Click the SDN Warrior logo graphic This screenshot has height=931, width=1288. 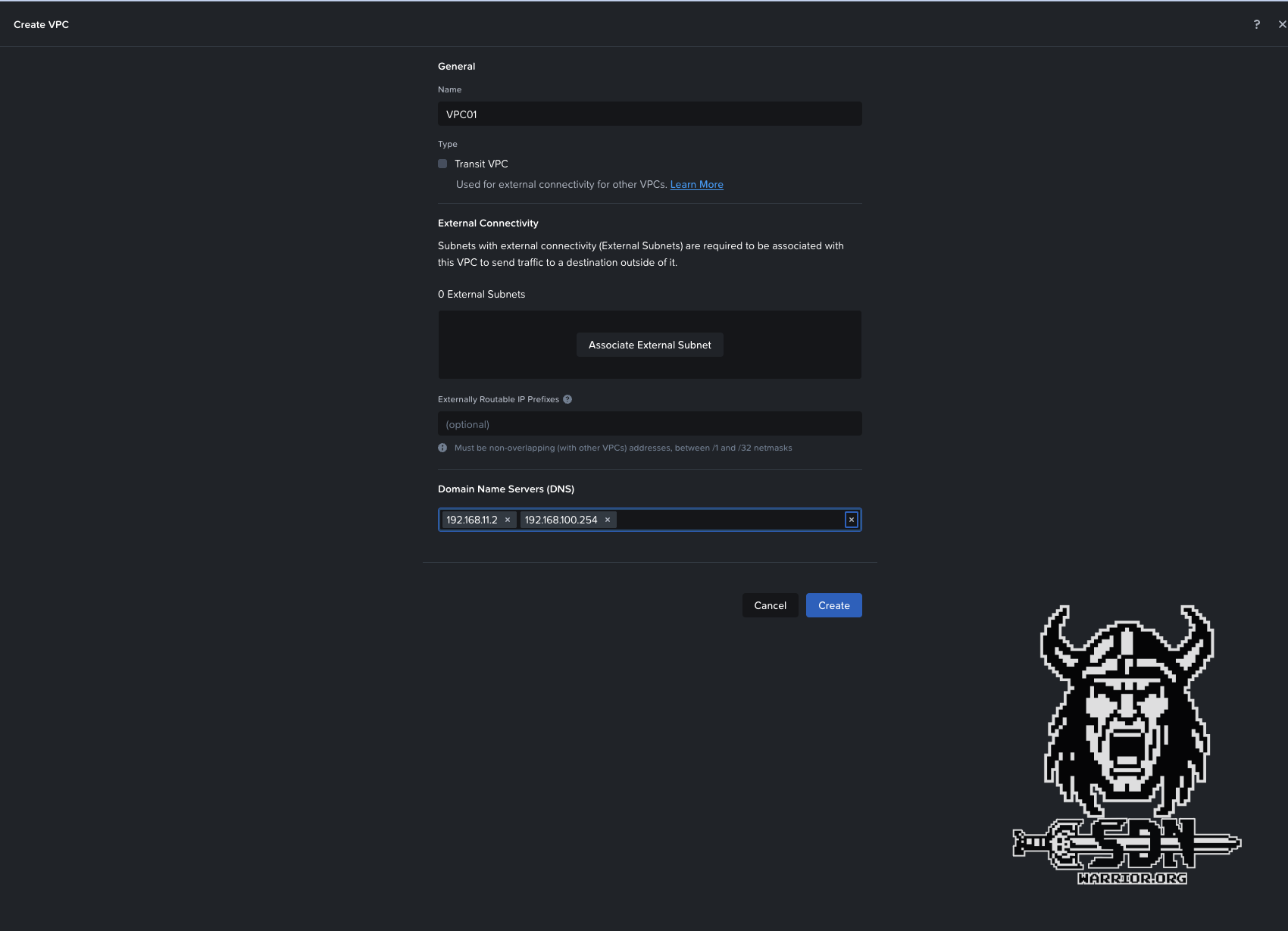(1125, 742)
